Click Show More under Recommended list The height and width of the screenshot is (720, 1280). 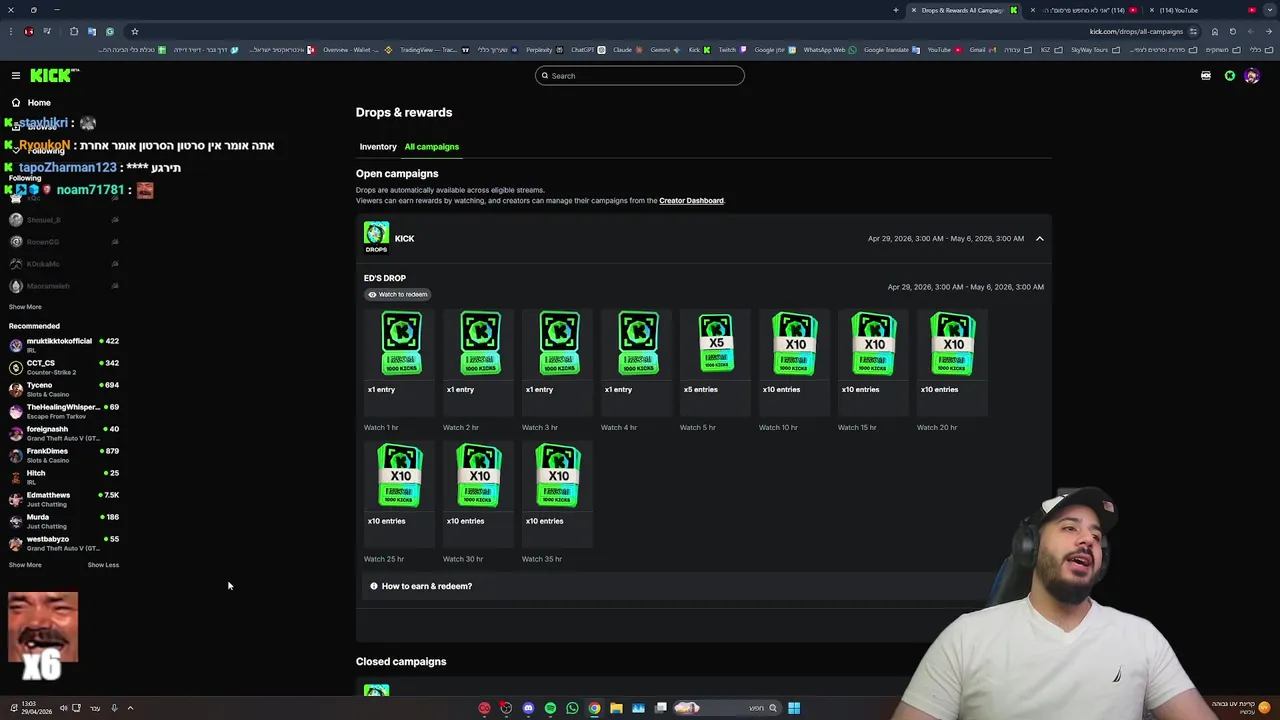tap(25, 565)
